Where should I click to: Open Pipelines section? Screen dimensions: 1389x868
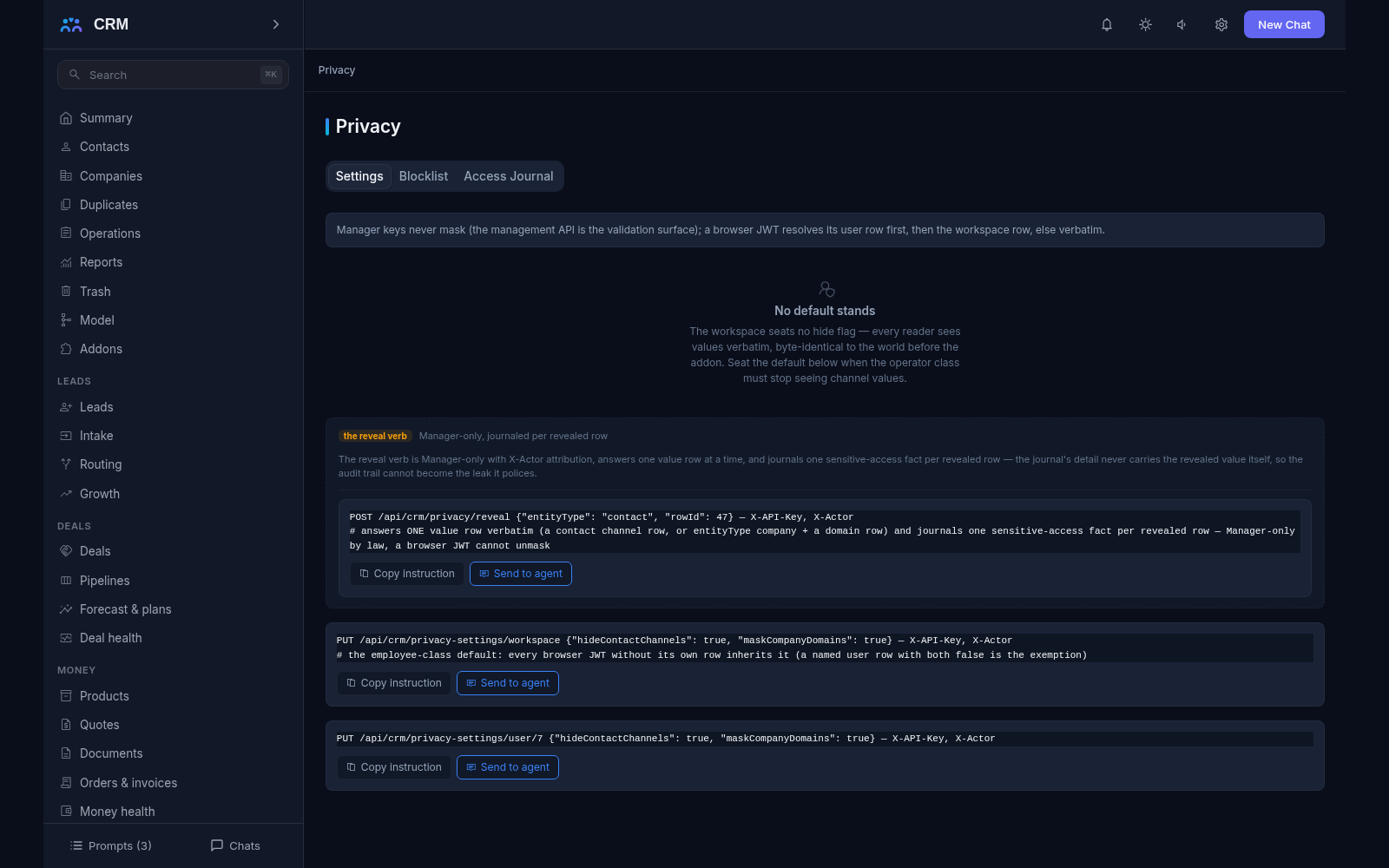pyautogui.click(x=173, y=581)
